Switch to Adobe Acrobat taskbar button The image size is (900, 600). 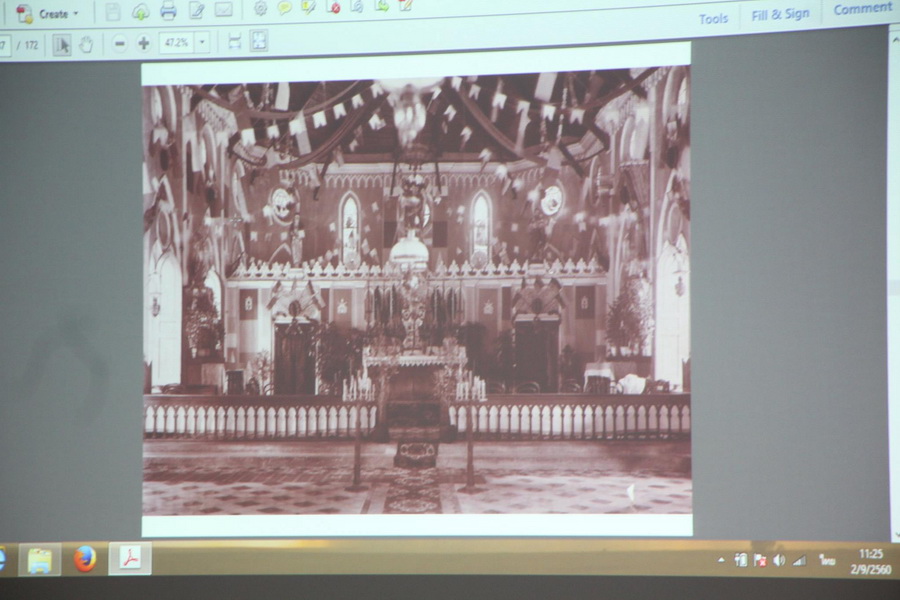[x=130, y=558]
